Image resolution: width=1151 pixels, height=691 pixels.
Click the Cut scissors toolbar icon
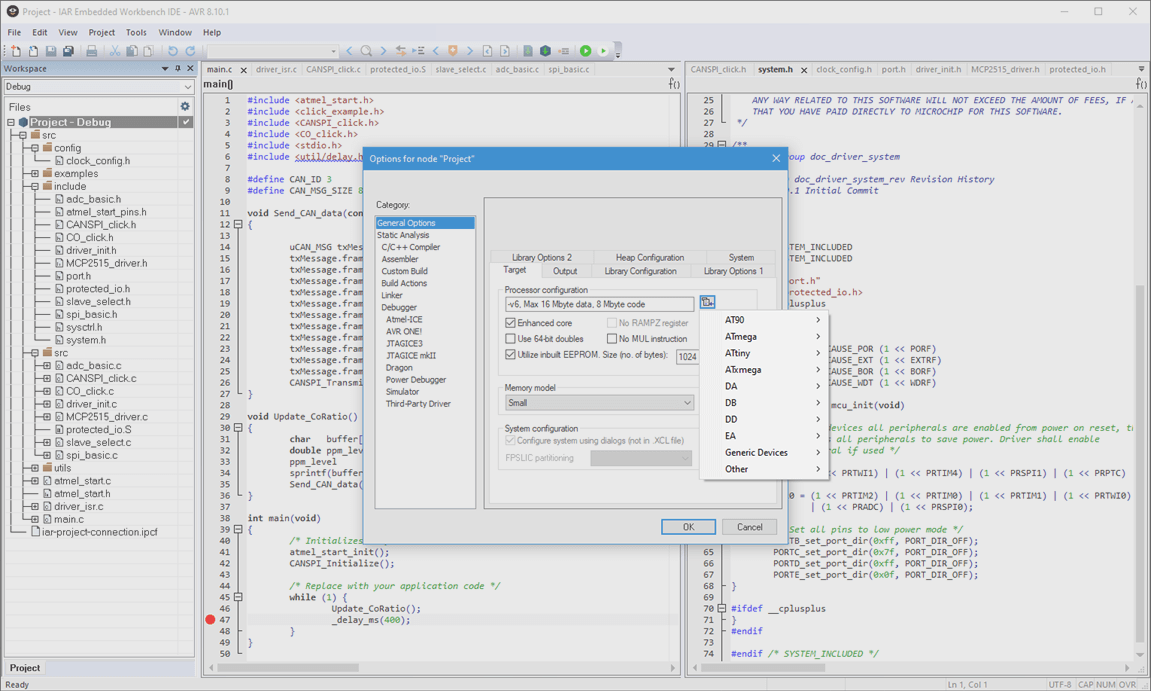pos(115,51)
